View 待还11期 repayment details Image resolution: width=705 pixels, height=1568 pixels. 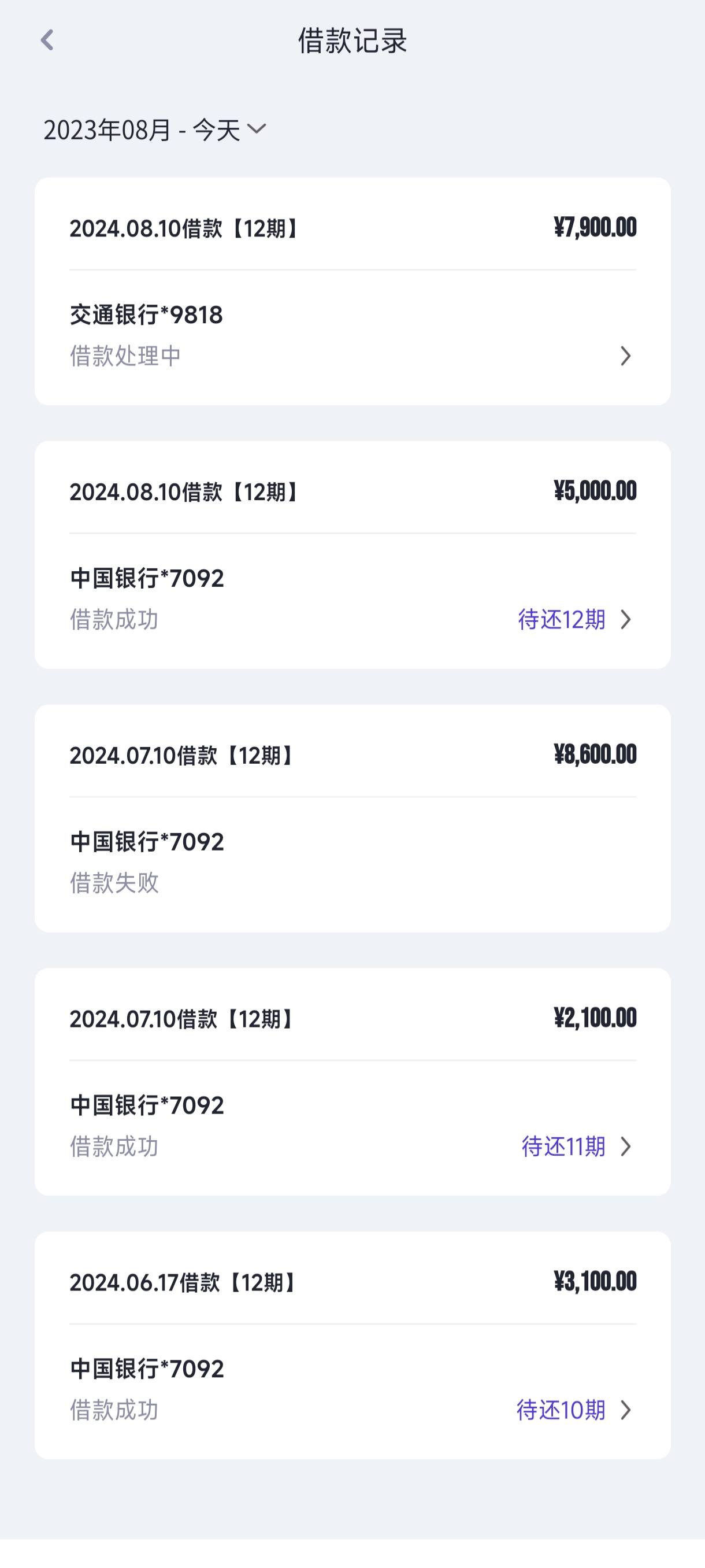pos(563,1146)
